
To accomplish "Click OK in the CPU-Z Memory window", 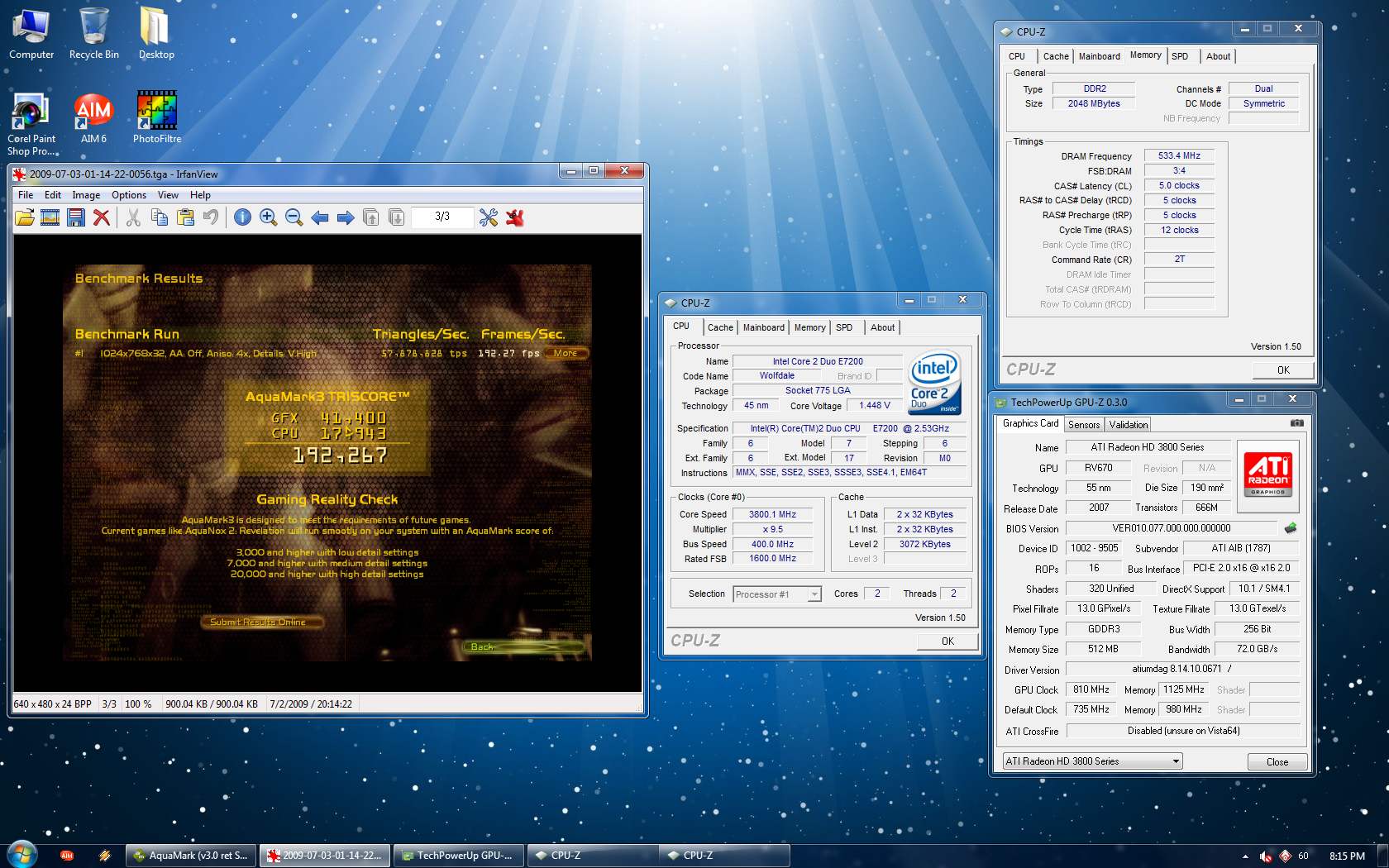I will point(1282,370).
